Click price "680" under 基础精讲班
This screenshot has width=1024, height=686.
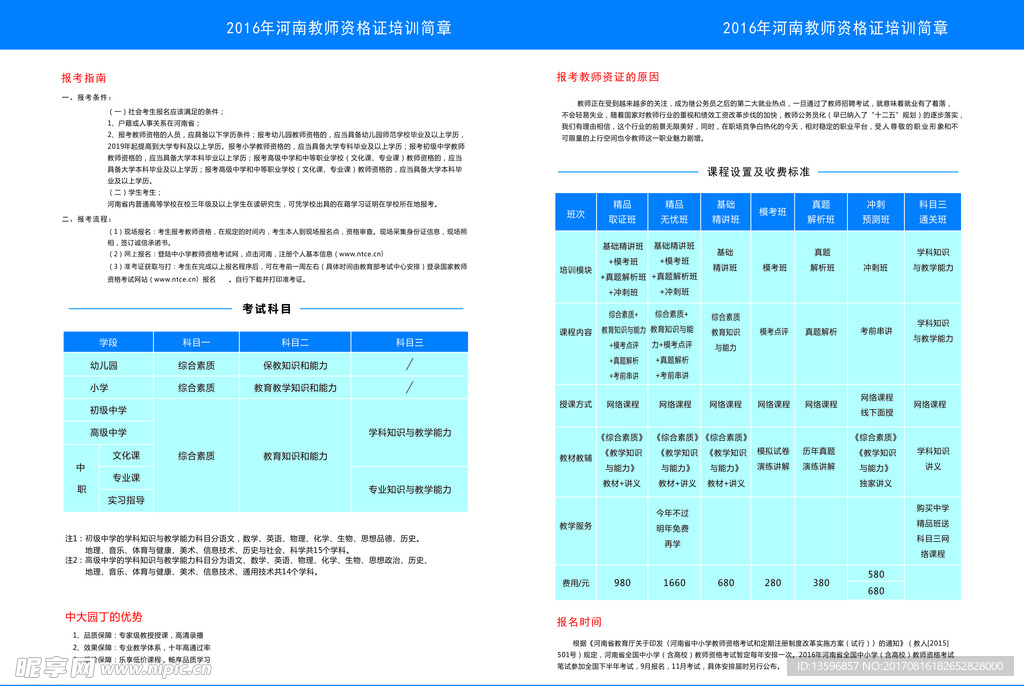pos(726,583)
